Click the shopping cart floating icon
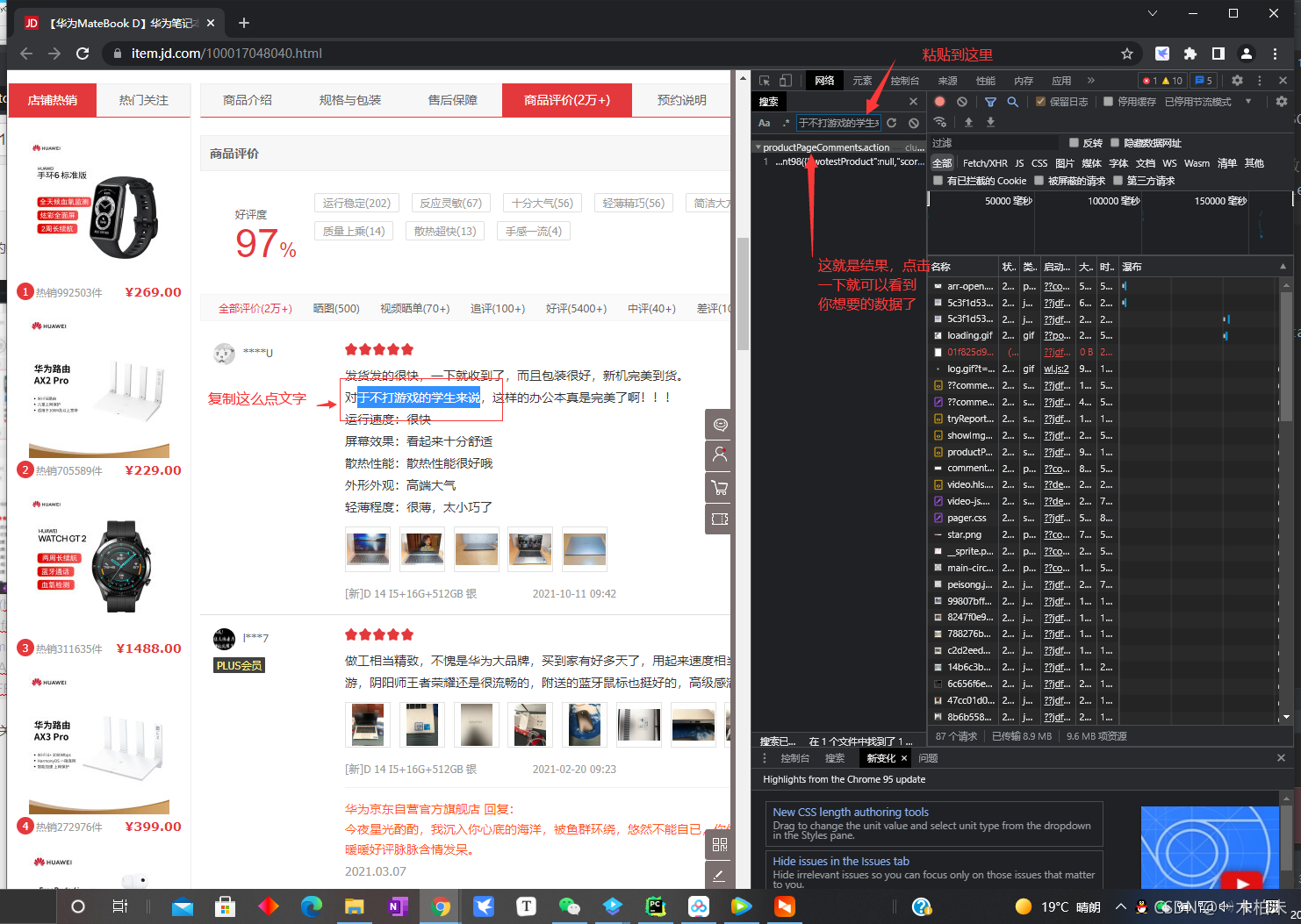This screenshot has height=924, width=1301. [720, 488]
